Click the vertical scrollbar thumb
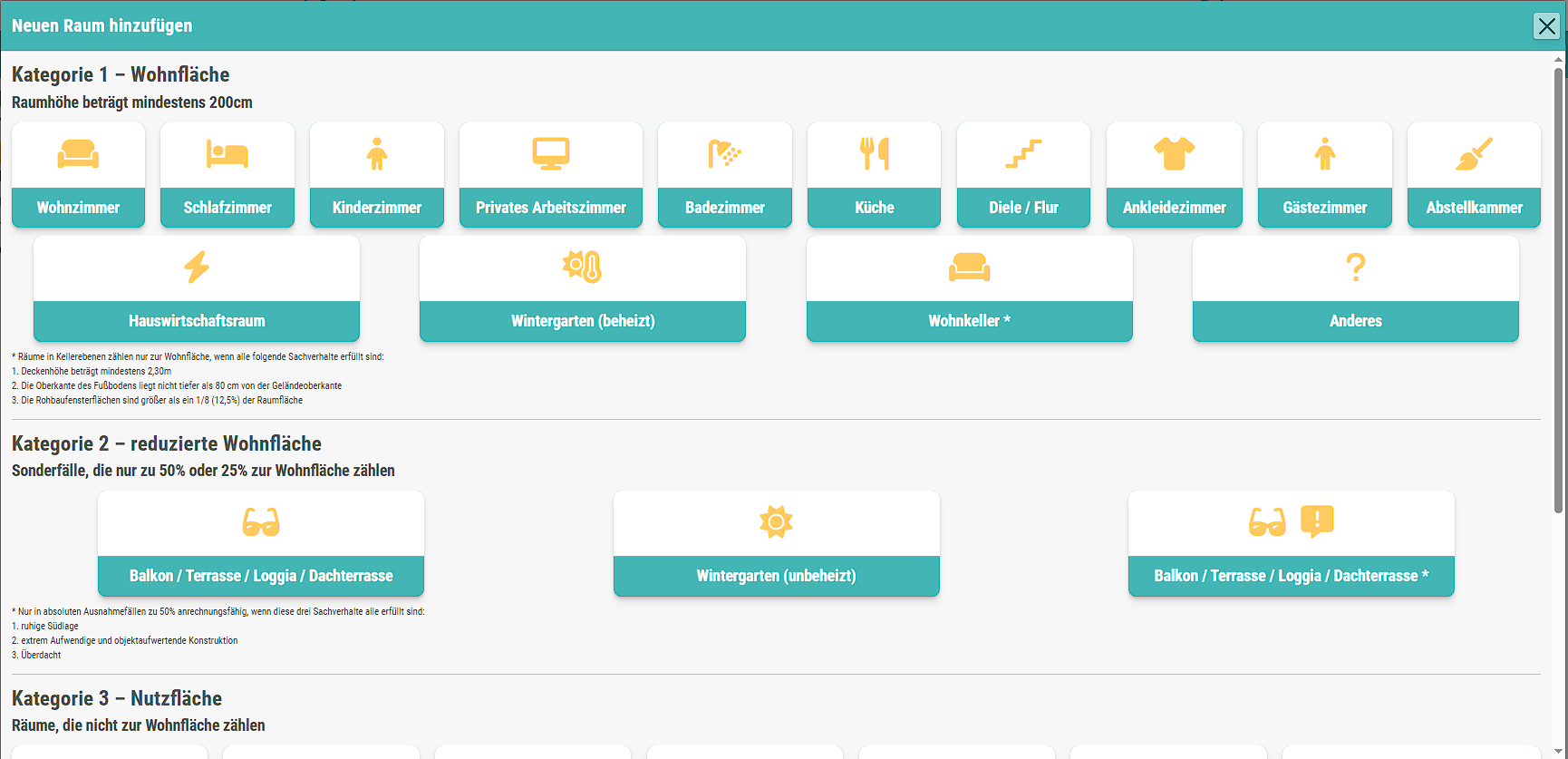Image resolution: width=1568 pixels, height=759 pixels. tap(1558, 290)
